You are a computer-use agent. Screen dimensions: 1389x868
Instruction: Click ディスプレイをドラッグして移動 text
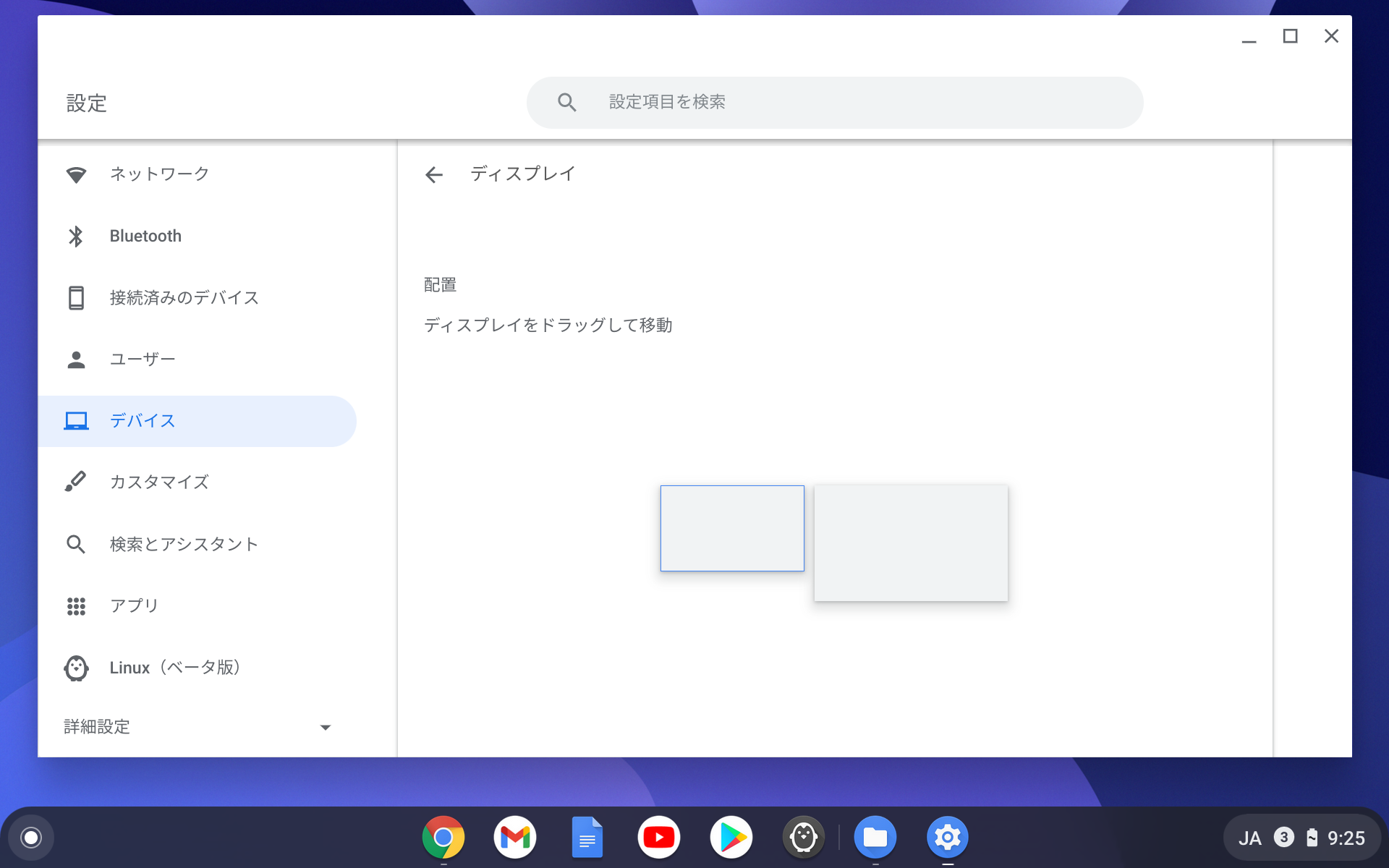tap(548, 325)
